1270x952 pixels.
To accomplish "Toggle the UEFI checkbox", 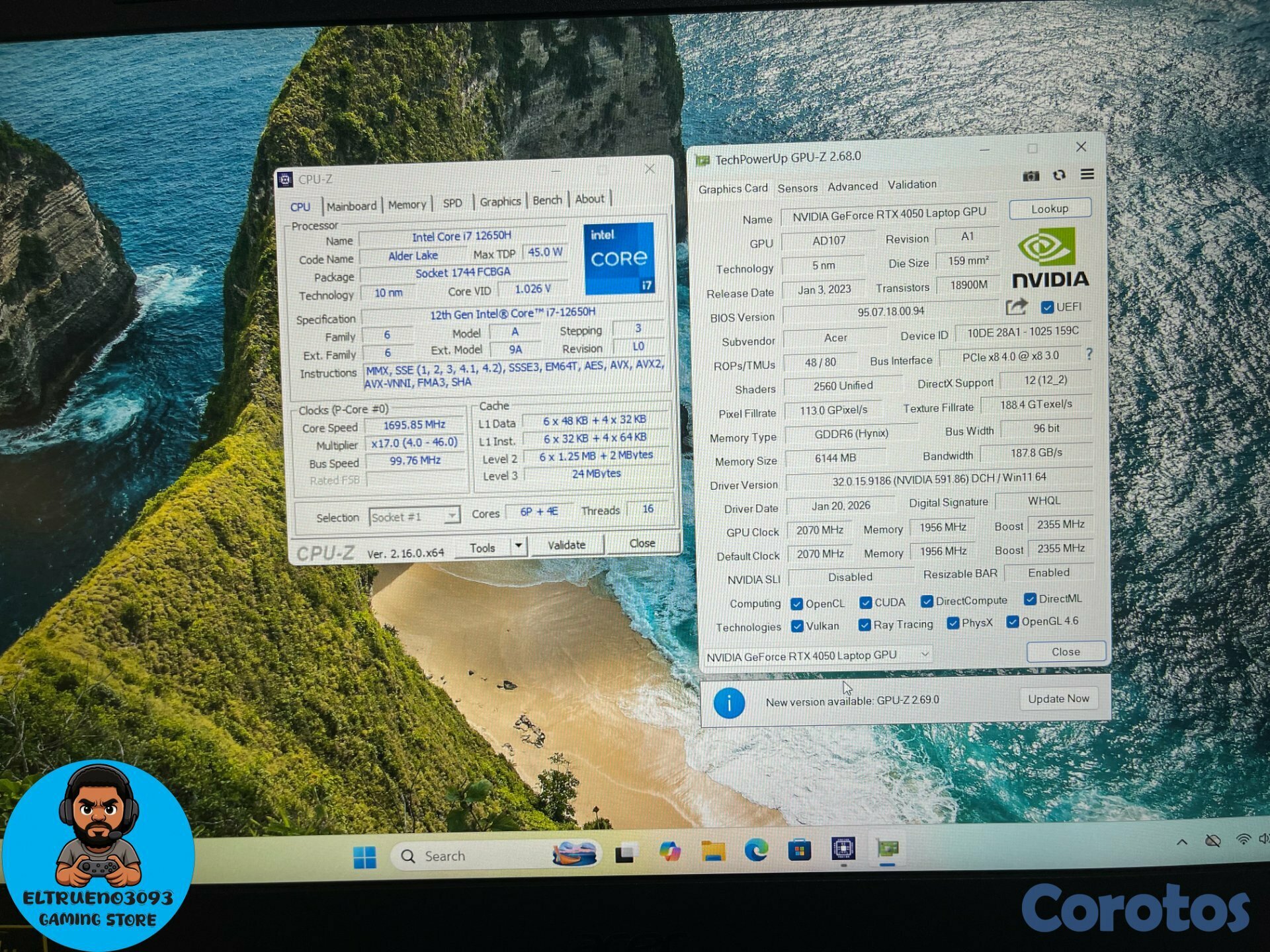I will point(1047,307).
